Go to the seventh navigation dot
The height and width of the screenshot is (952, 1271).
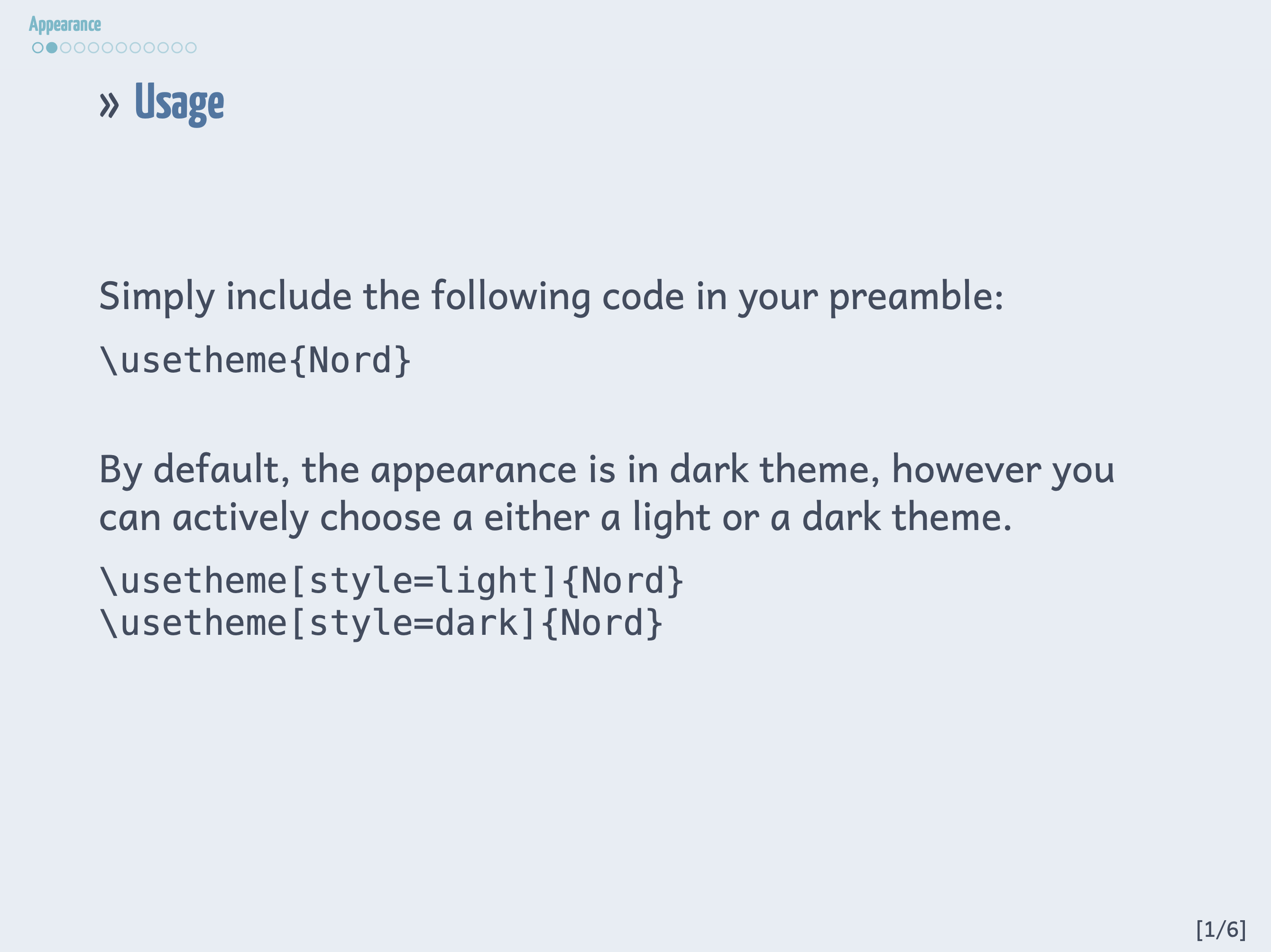coord(121,48)
